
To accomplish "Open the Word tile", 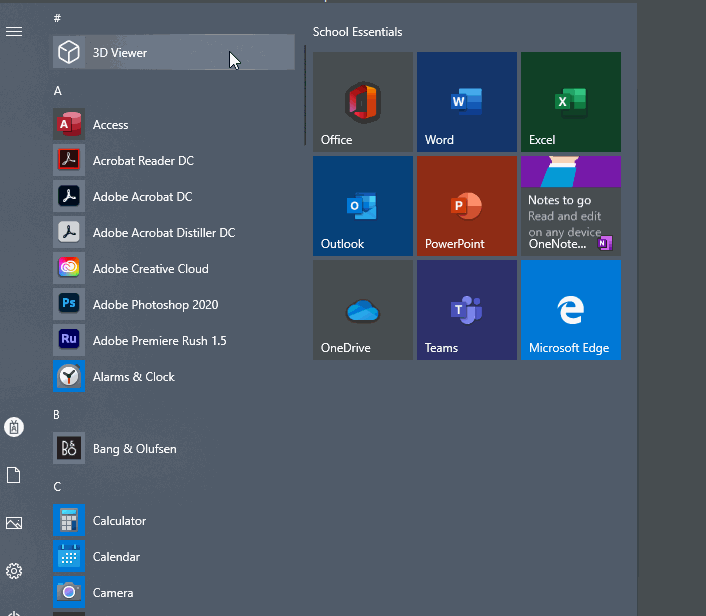I will pyautogui.click(x=467, y=102).
